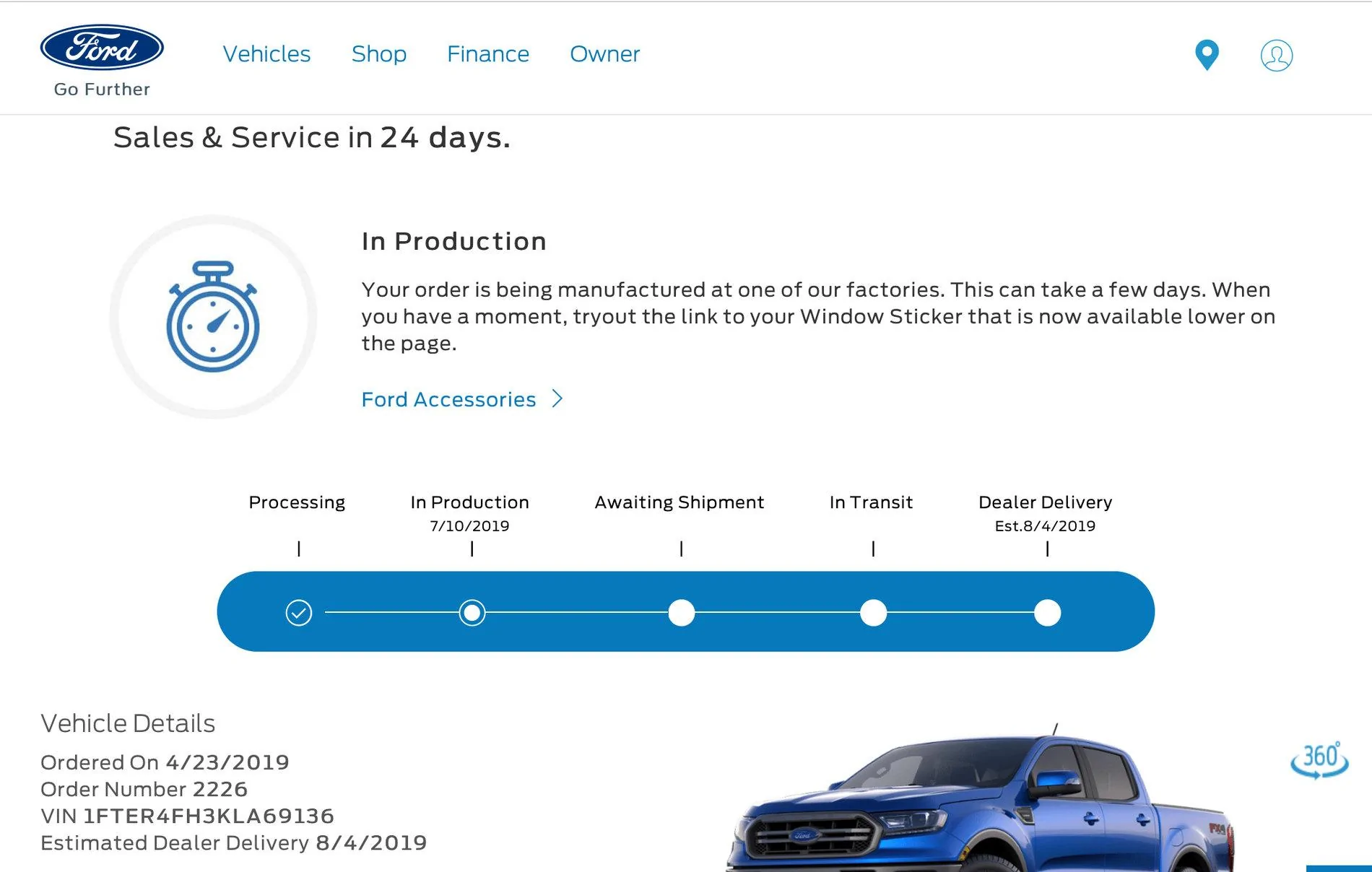Screen dimensions: 1372x872
Task: Open the user account profile icon
Action: 1277,56
